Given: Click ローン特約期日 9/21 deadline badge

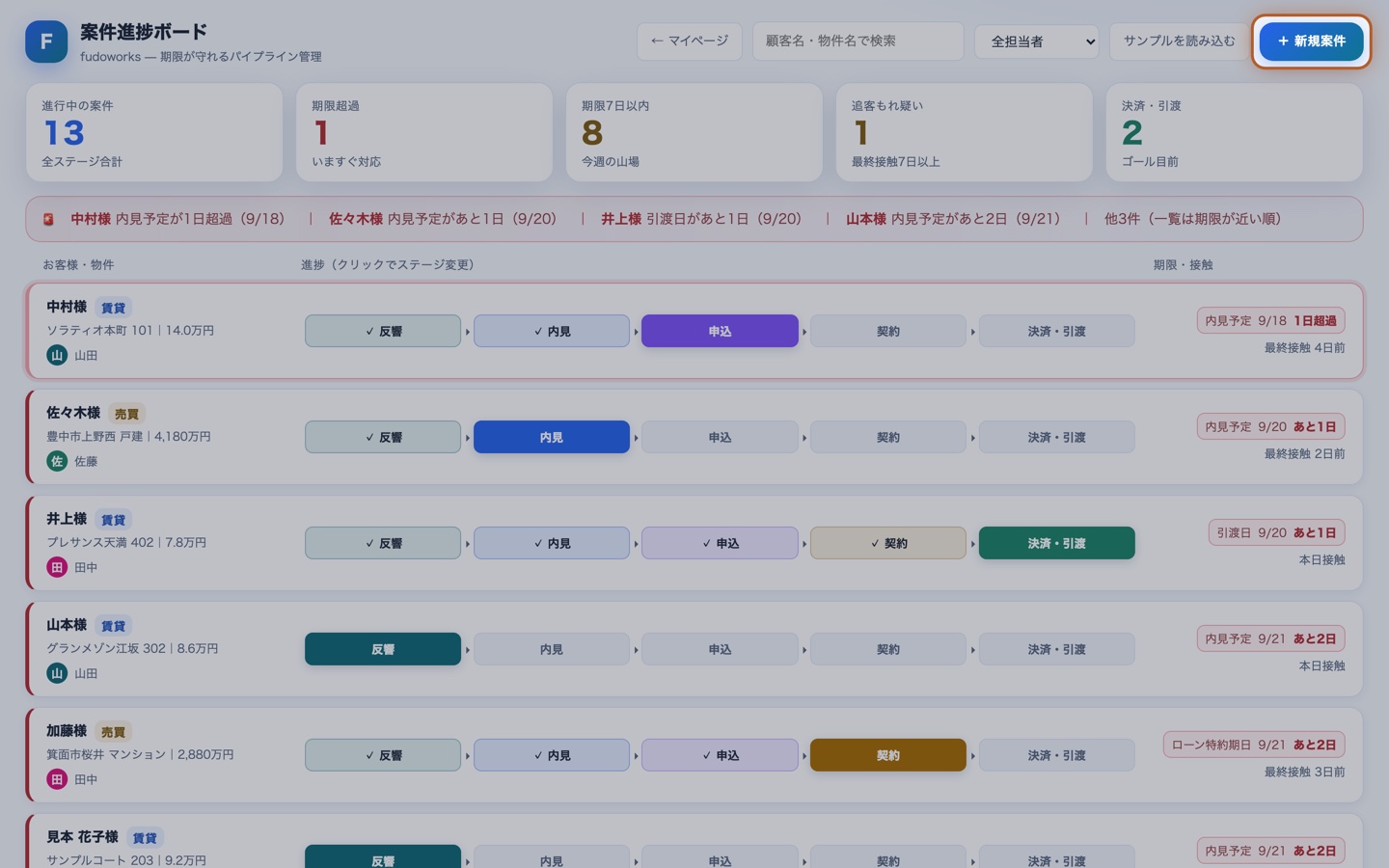Looking at the screenshot, I should click(x=1254, y=745).
